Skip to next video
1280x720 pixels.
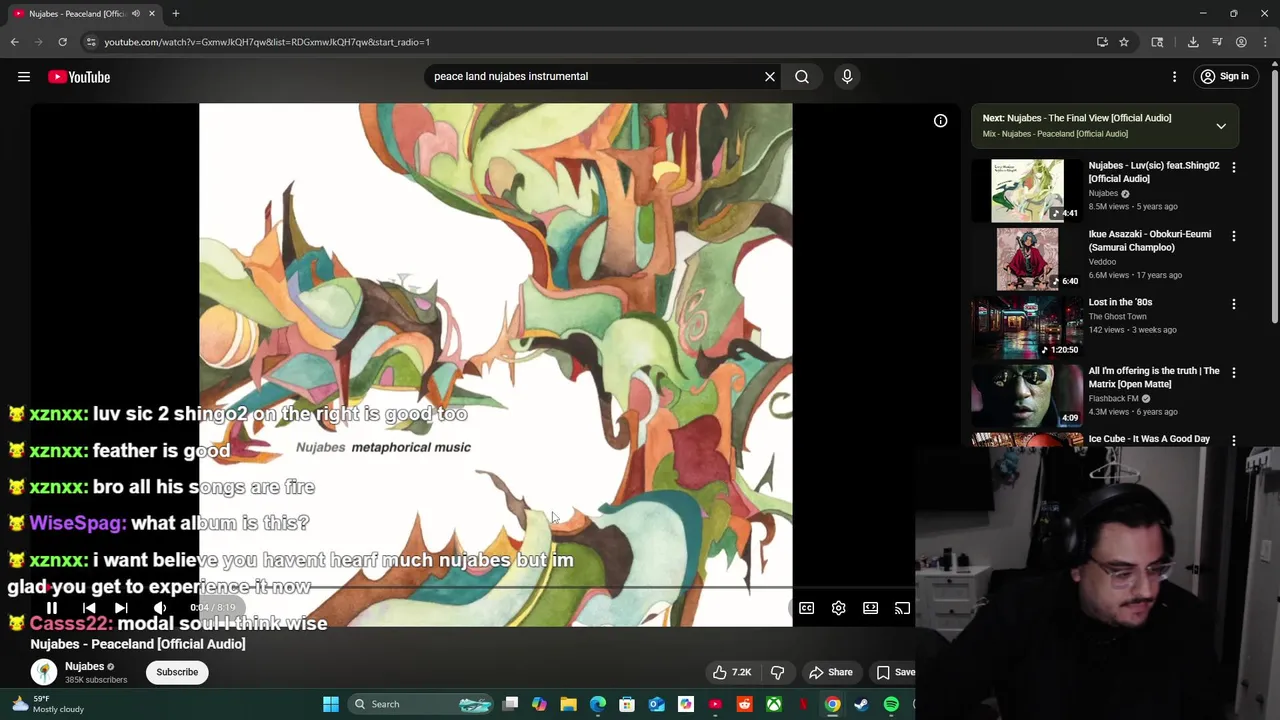coord(121,608)
